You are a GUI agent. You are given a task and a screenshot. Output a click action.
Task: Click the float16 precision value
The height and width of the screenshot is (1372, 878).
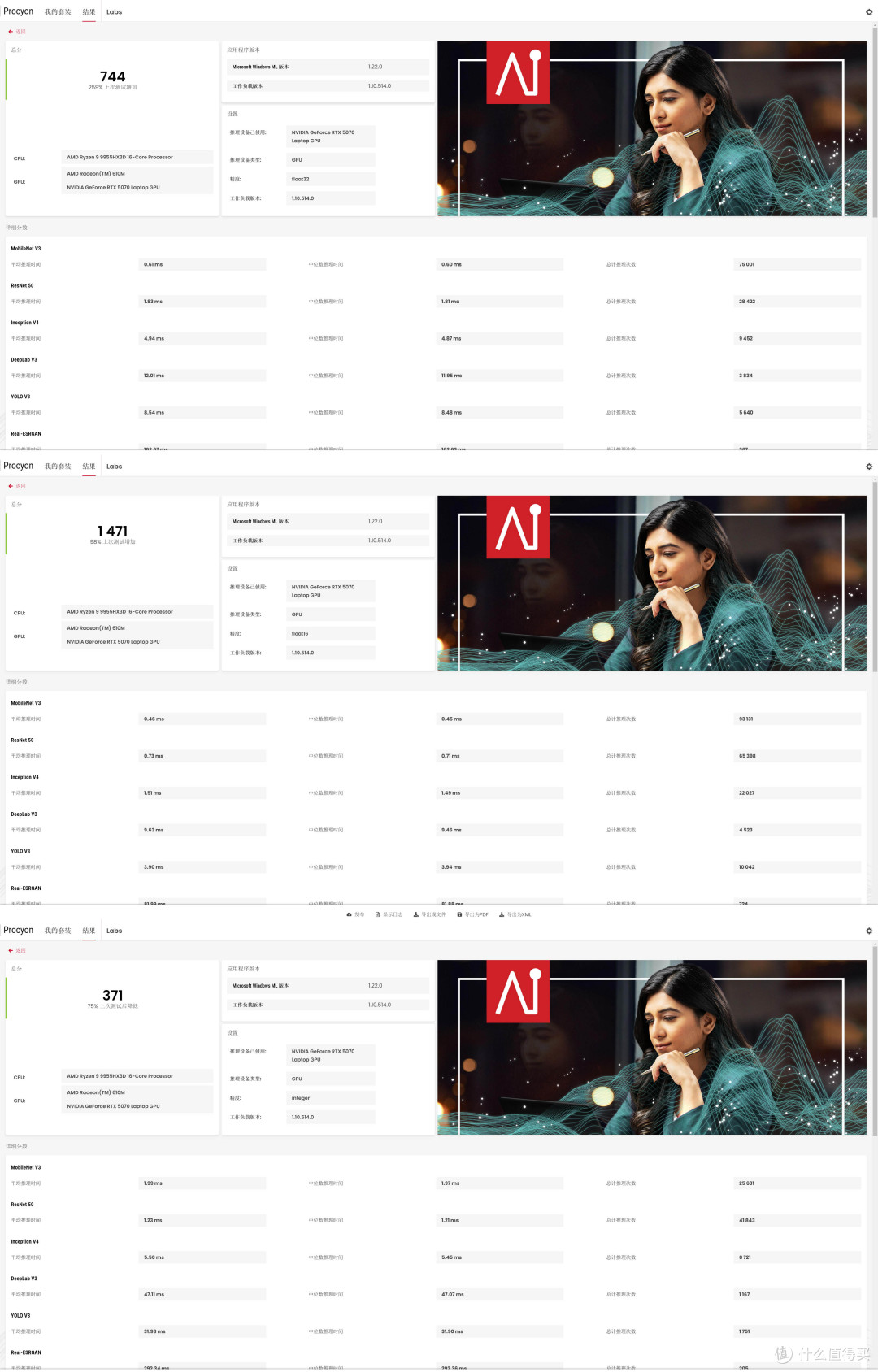[331, 633]
